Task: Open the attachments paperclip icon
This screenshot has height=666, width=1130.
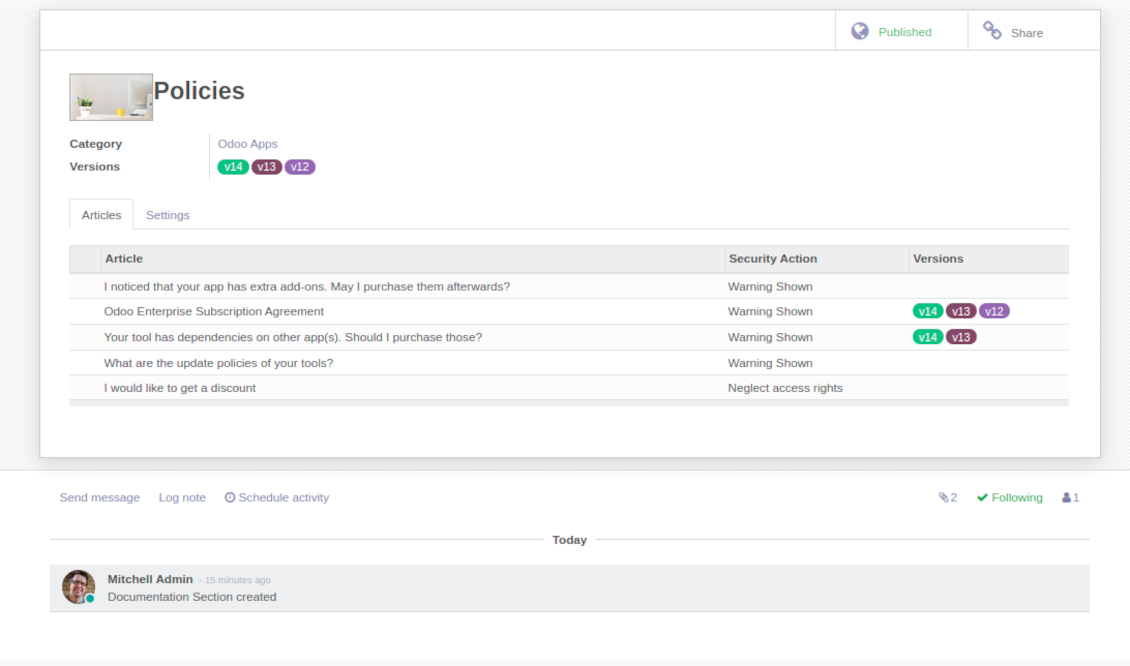Action: [943, 497]
